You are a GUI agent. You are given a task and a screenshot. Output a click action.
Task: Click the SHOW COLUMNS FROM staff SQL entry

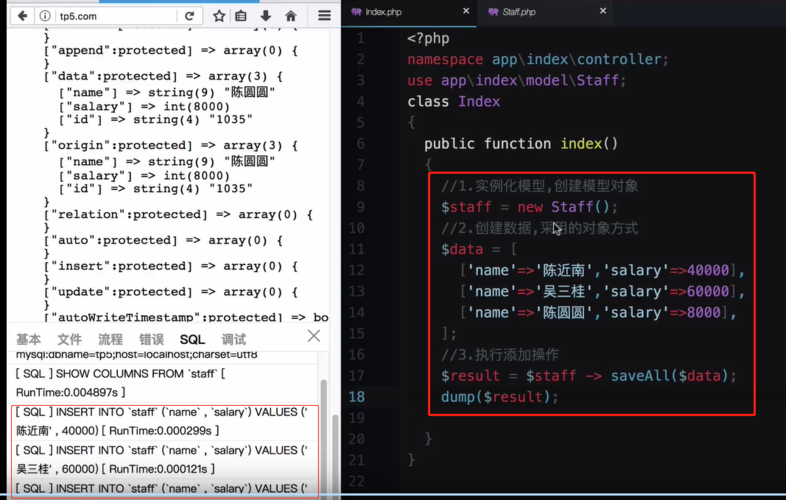coord(163,383)
